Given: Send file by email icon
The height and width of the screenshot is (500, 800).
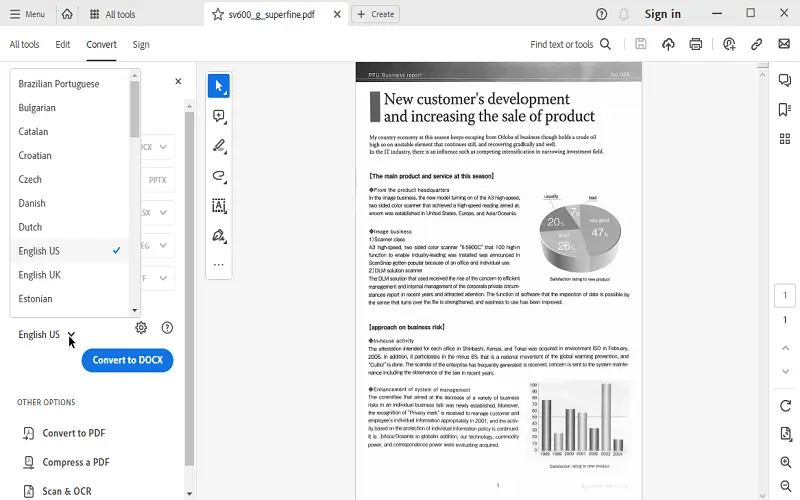Looking at the screenshot, I should 784,44.
